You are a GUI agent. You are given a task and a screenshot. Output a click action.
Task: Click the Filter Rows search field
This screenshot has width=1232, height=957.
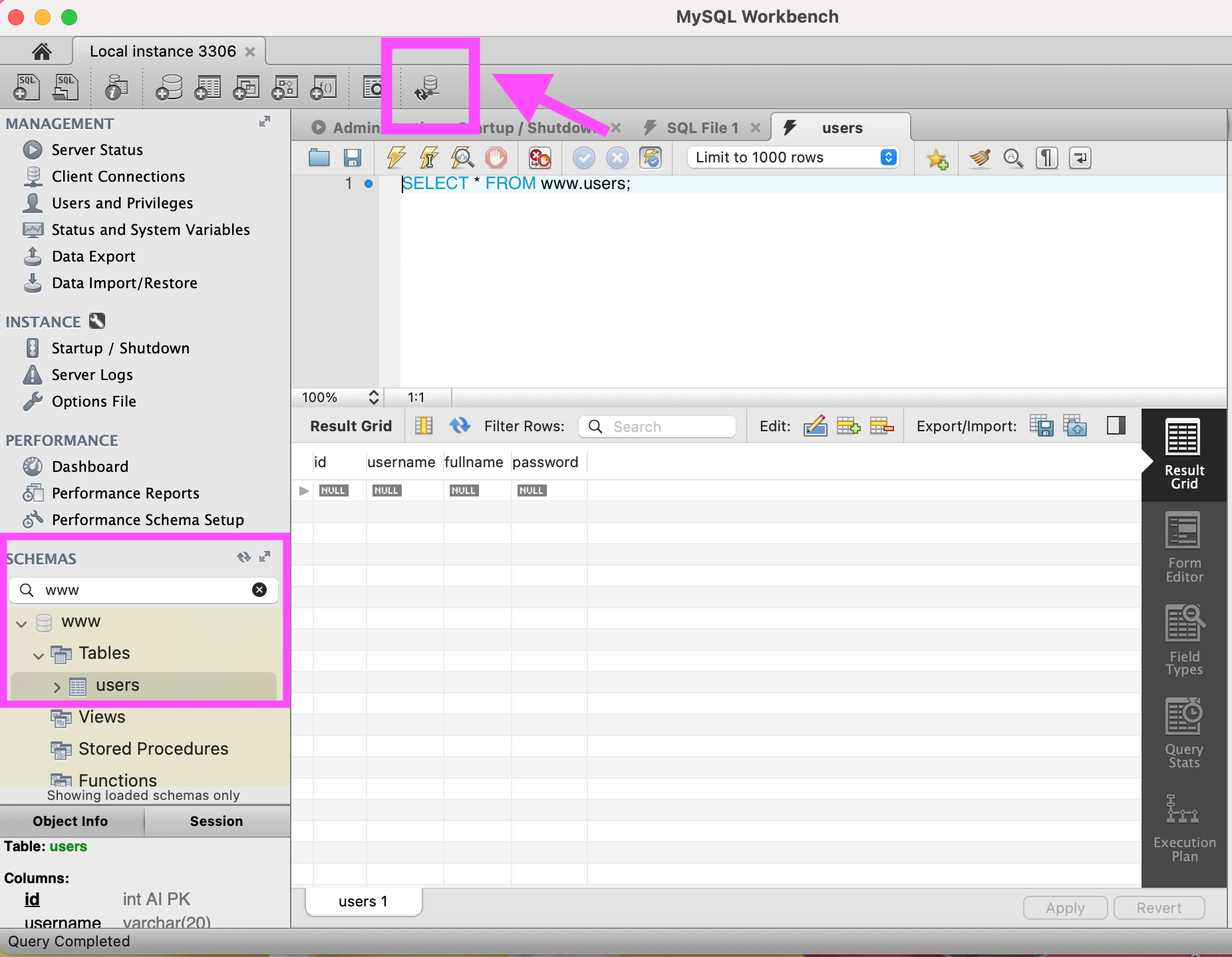(657, 427)
